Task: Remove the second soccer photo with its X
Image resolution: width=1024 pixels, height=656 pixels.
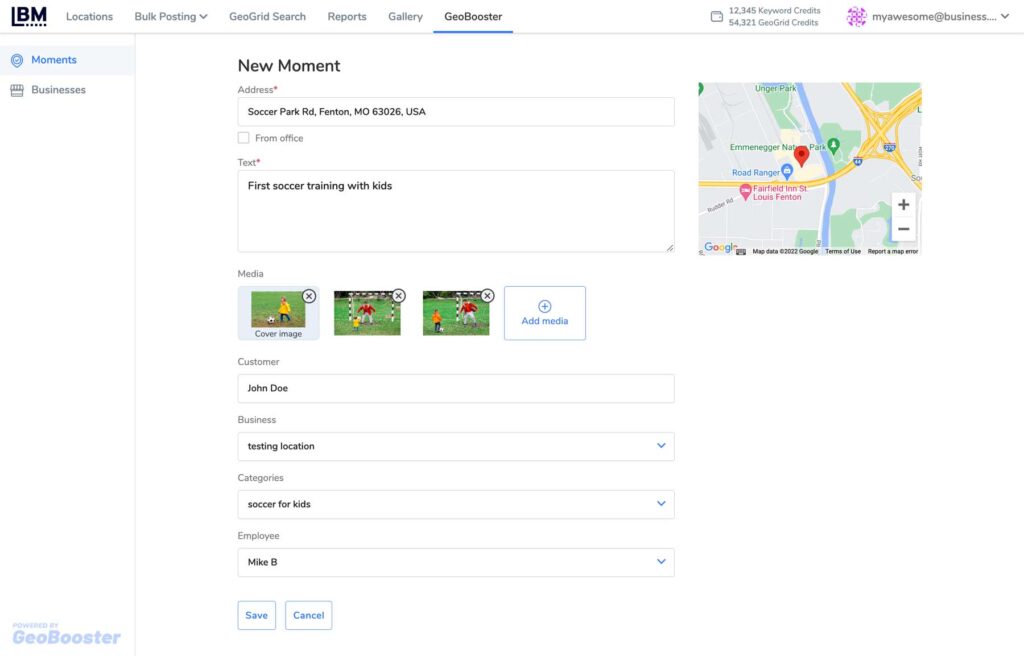Action: pos(398,296)
